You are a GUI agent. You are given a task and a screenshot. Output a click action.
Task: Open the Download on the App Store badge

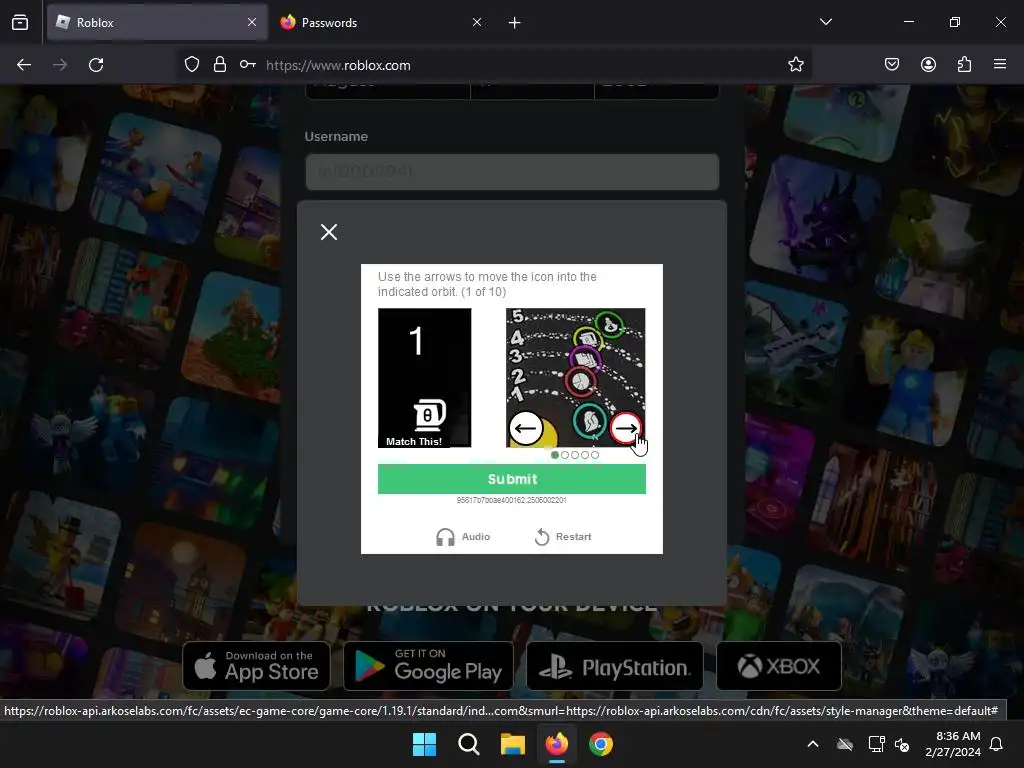[257, 666]
